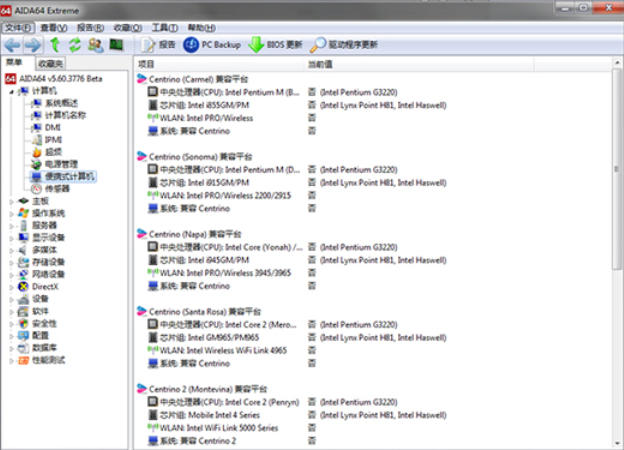
Task: Click the Back arrow toolbar icon
Action: (12, 45)
